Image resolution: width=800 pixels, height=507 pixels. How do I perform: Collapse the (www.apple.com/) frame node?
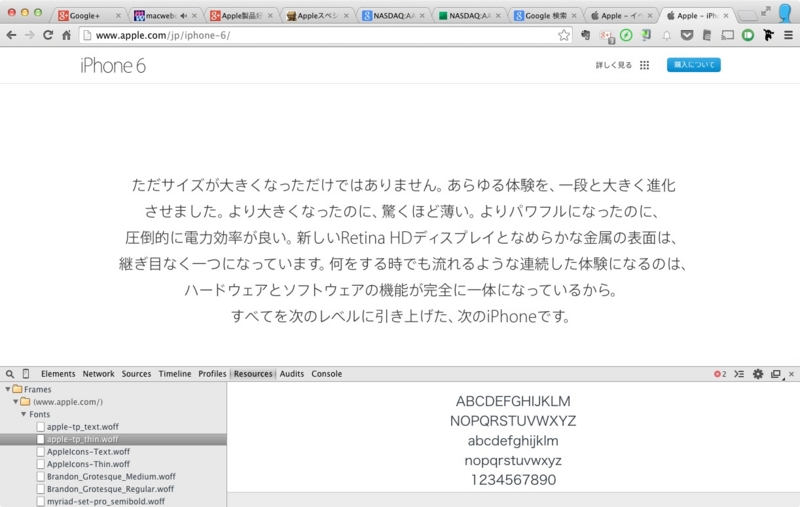tap(16, 402)
